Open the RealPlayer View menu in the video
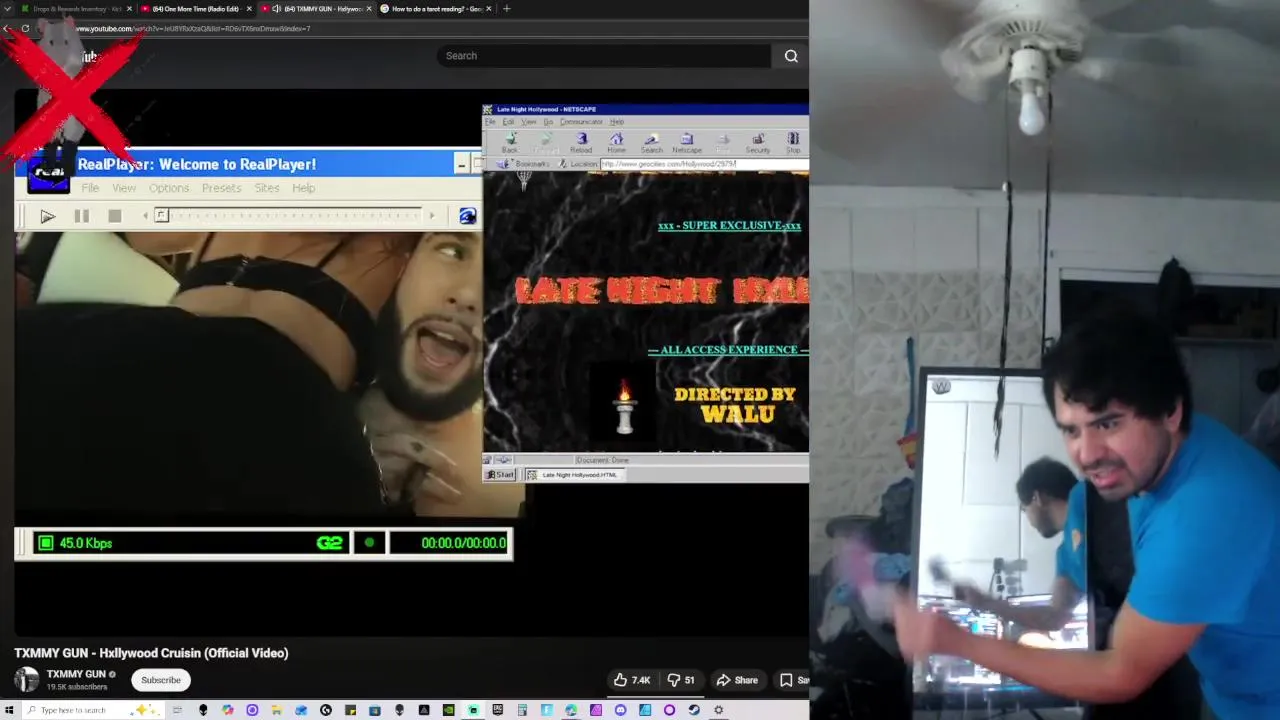 (x=124, y=188)
